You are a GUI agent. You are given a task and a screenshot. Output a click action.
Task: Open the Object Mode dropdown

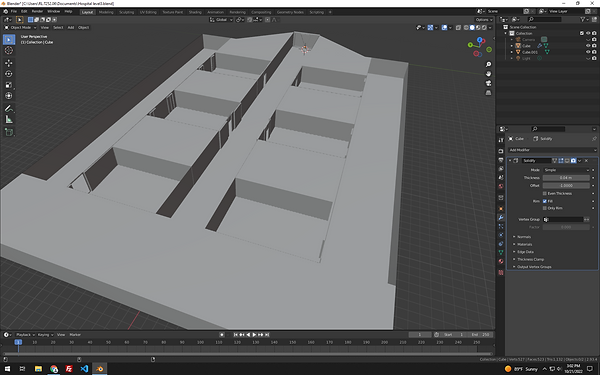tap(20, 28)
